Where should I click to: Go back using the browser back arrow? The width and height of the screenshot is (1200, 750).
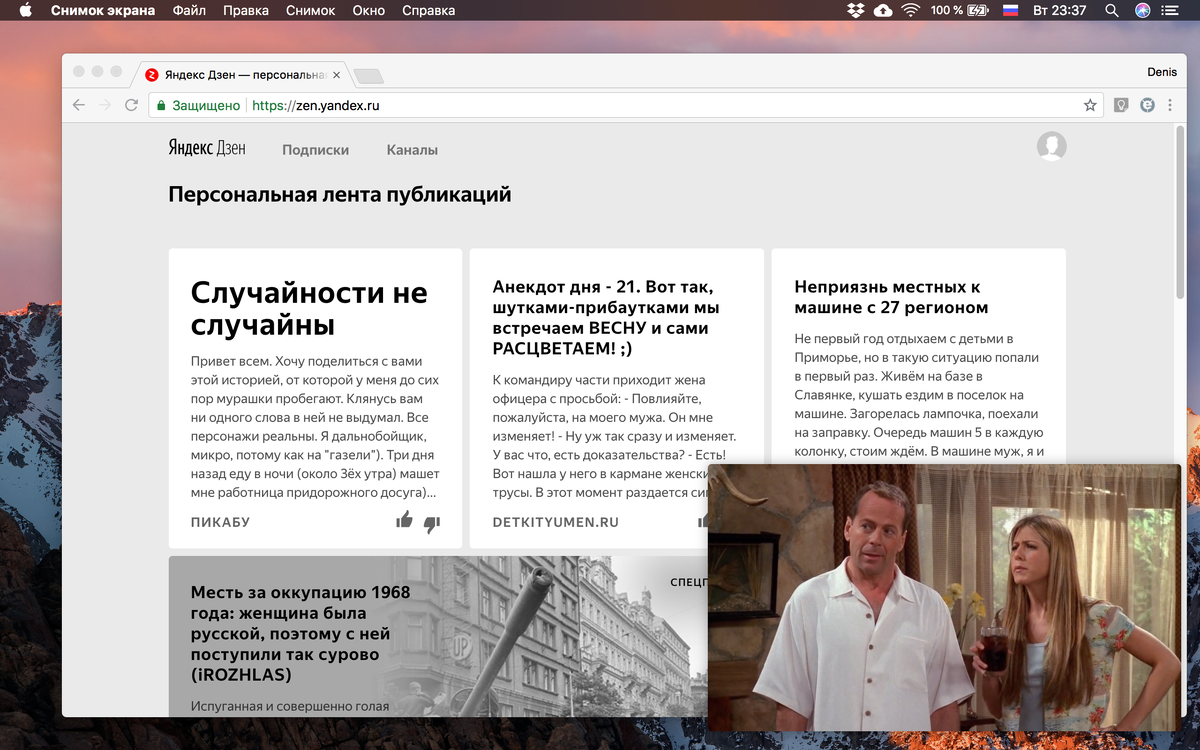tap(79, 105)
